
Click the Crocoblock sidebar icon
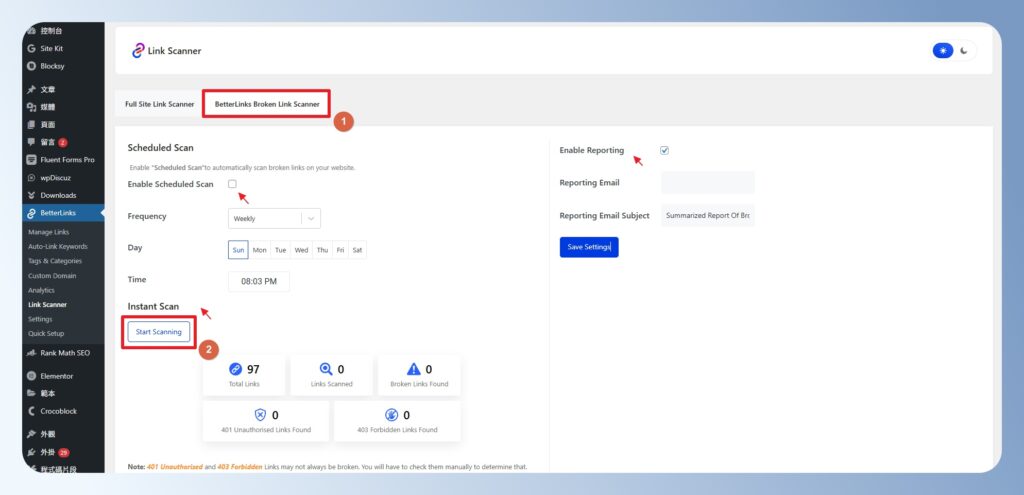(31, 411)
